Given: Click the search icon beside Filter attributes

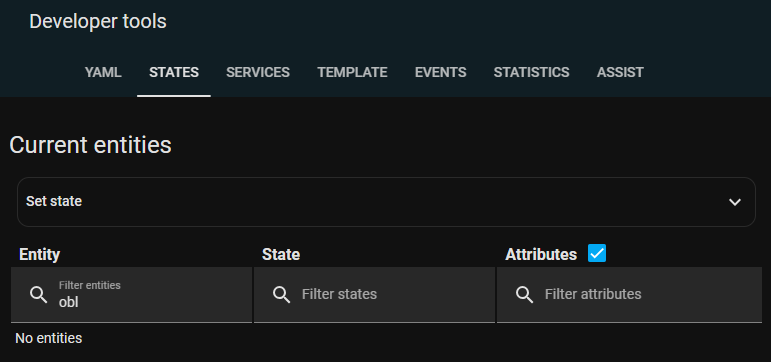Looking at the screenshot, I should (524, 295).
